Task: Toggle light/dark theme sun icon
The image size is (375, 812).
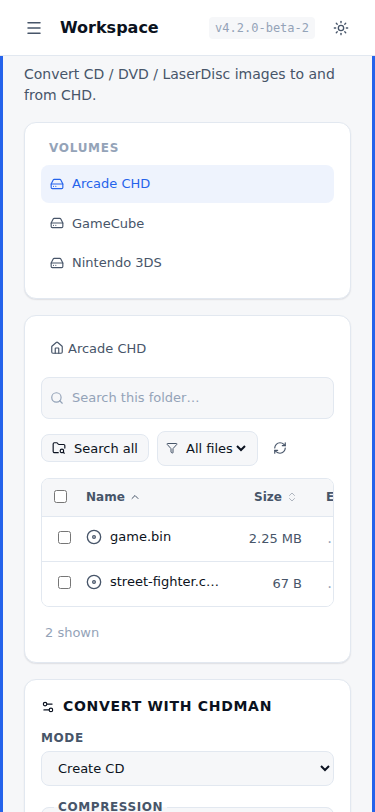Action: (x=341, y=28)
